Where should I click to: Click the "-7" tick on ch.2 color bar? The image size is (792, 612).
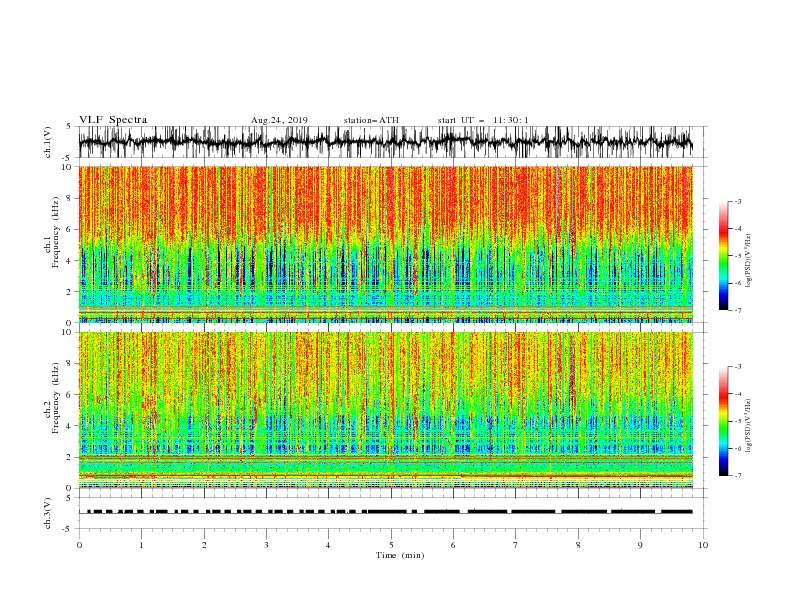click(x=738, y=476)
